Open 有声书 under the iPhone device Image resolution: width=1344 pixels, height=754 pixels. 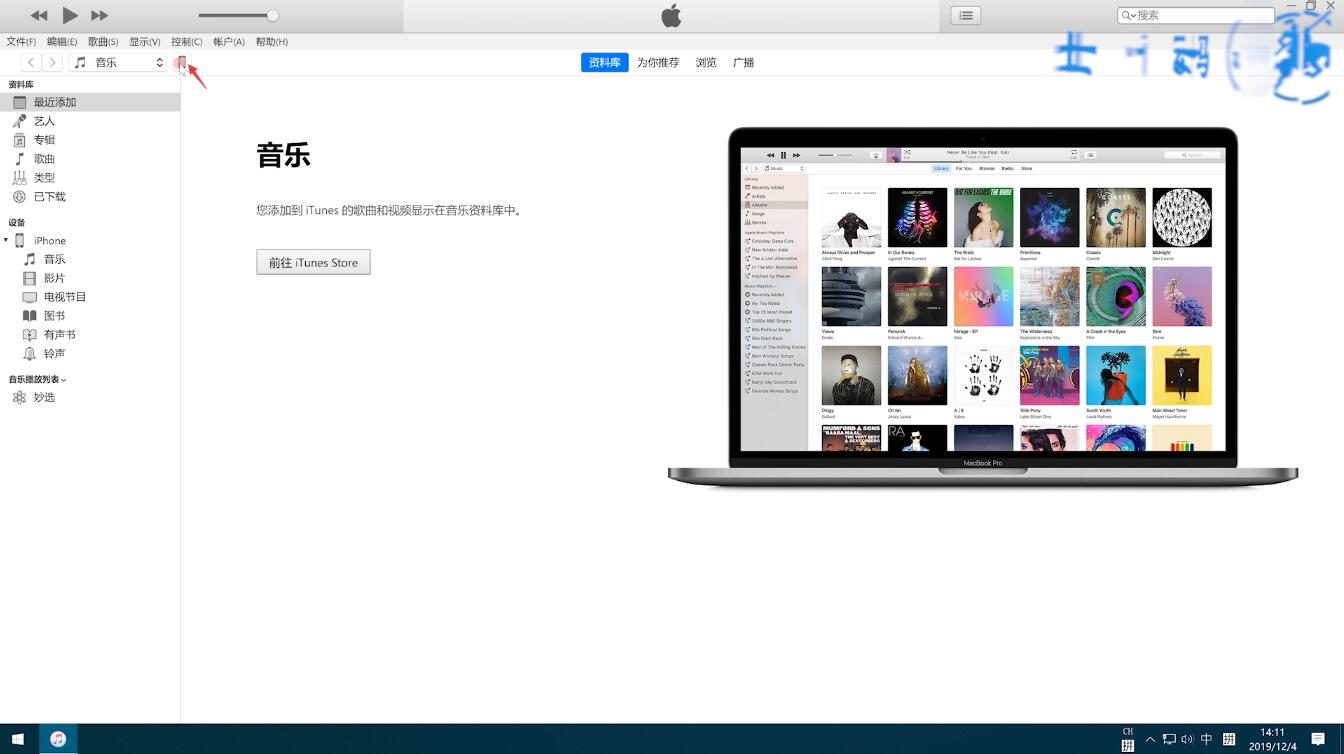coord(90,335)
